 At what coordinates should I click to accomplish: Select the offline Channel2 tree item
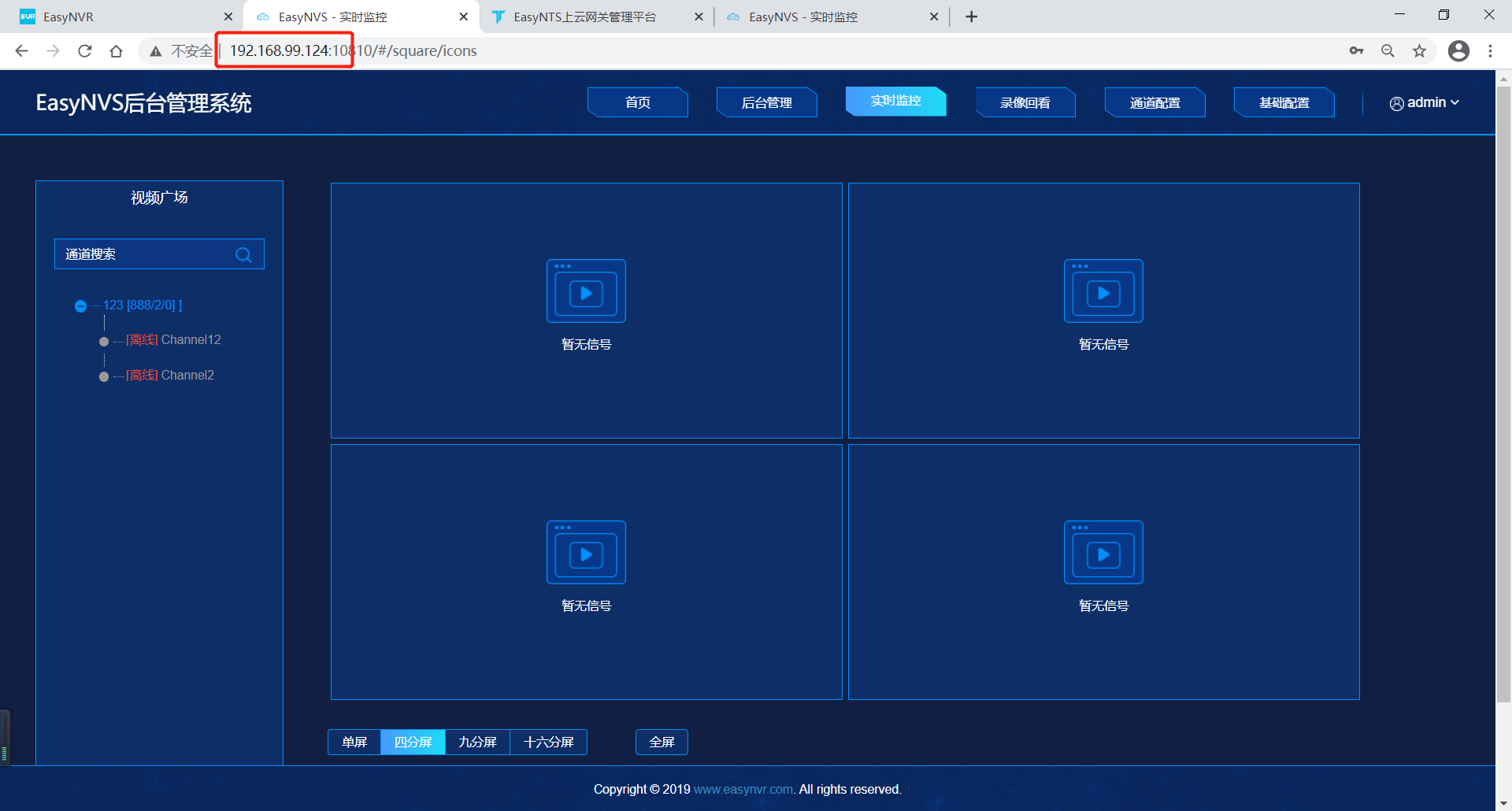point(170,375)
